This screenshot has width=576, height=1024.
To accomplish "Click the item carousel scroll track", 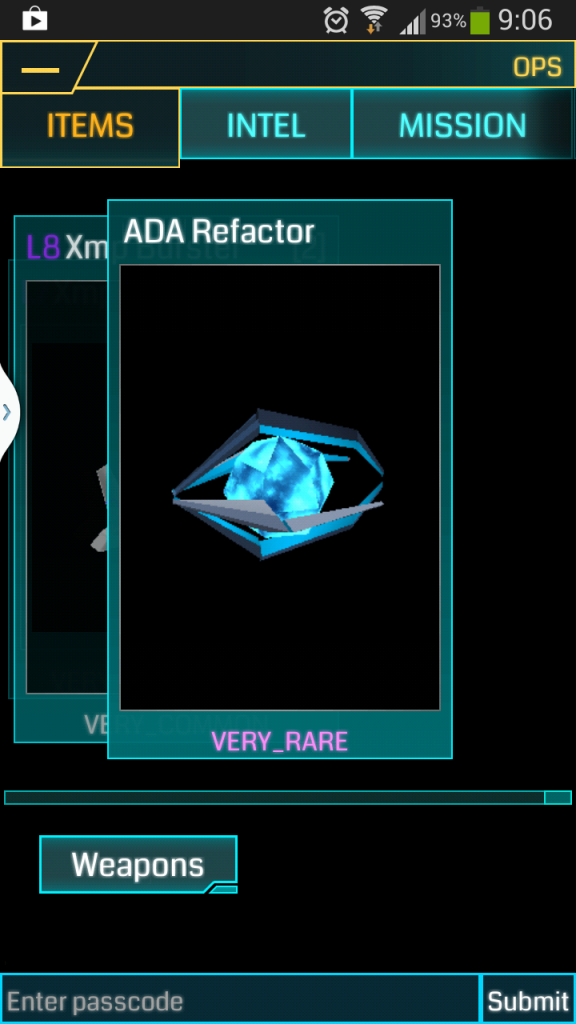I will [288, 797].
